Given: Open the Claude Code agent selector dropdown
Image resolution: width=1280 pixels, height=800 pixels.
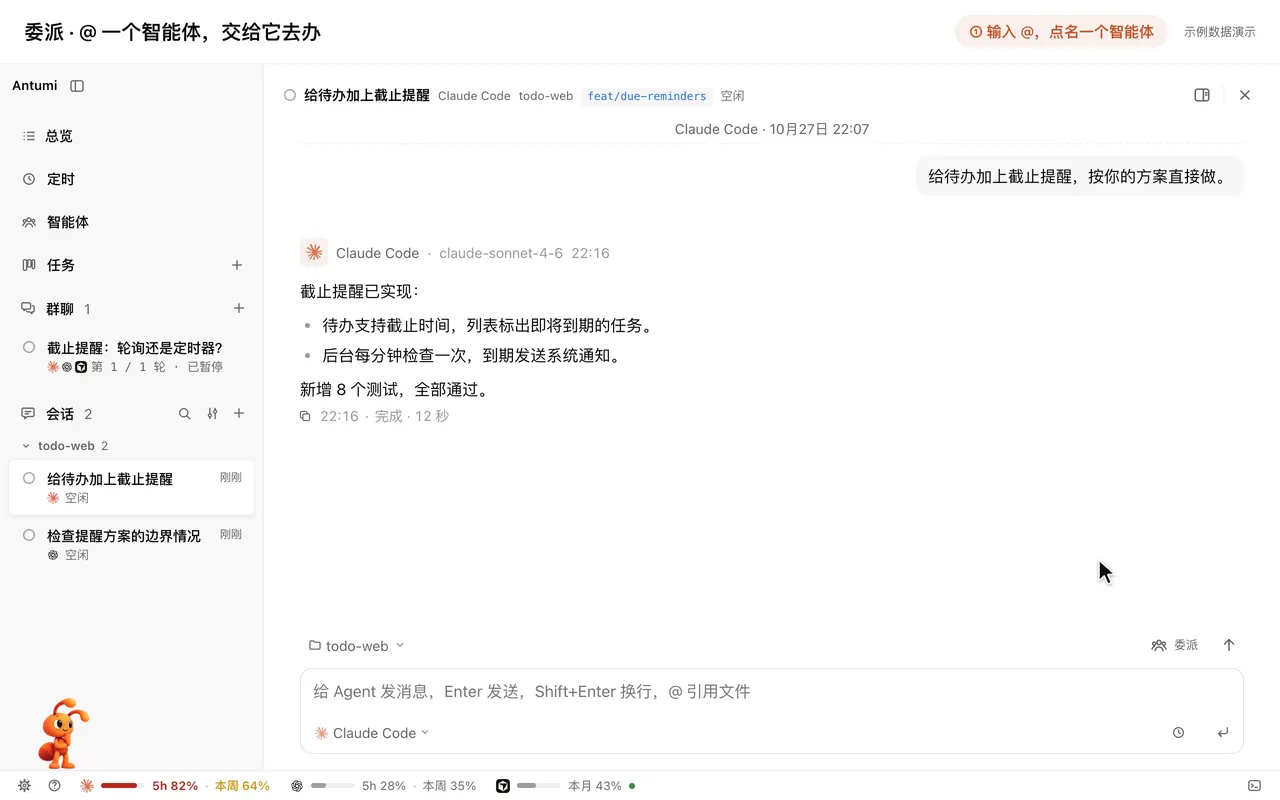Looking at the screenshot, I should [x=372, y=733].
